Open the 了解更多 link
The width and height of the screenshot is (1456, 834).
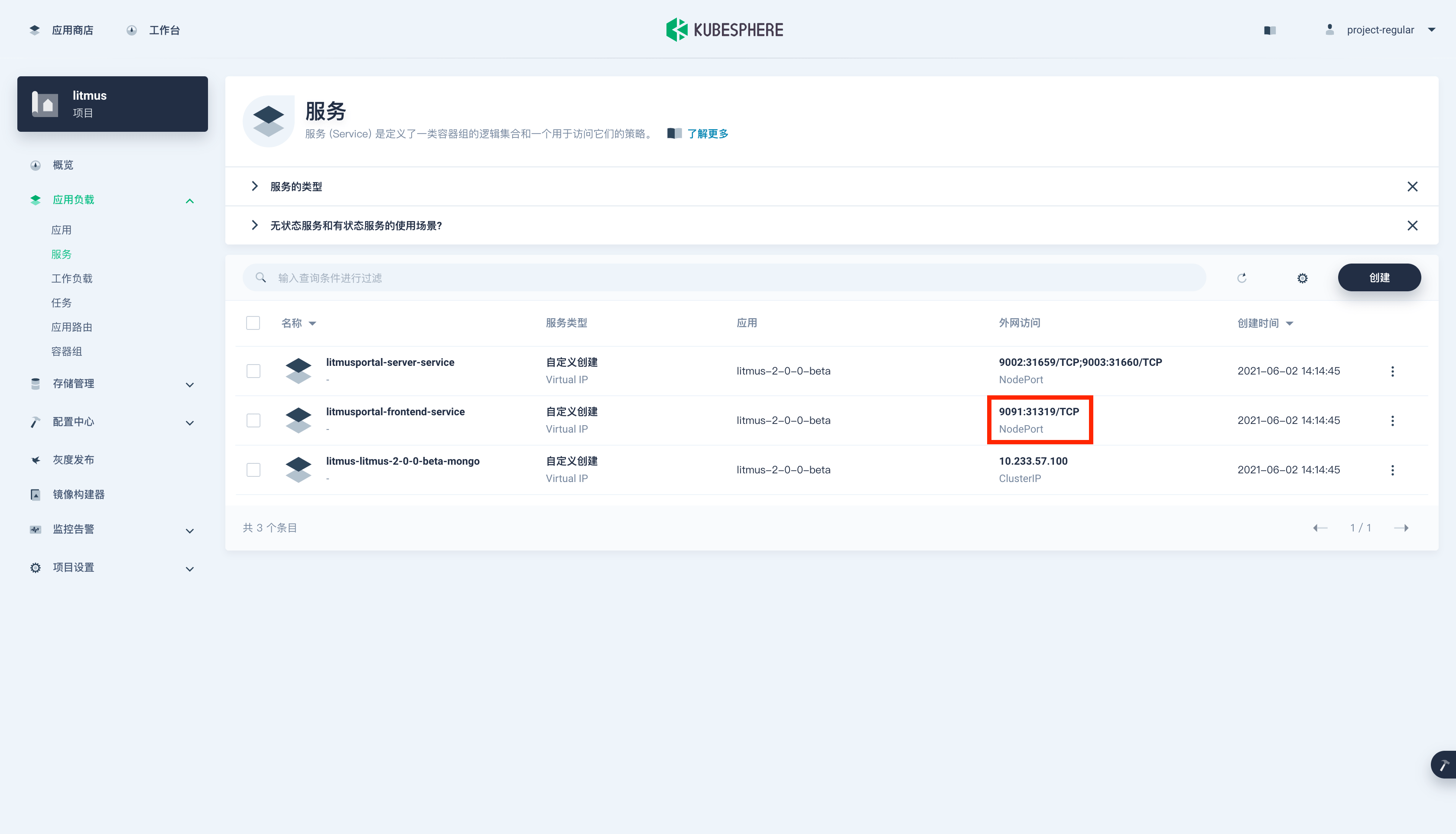click(707, 134)
